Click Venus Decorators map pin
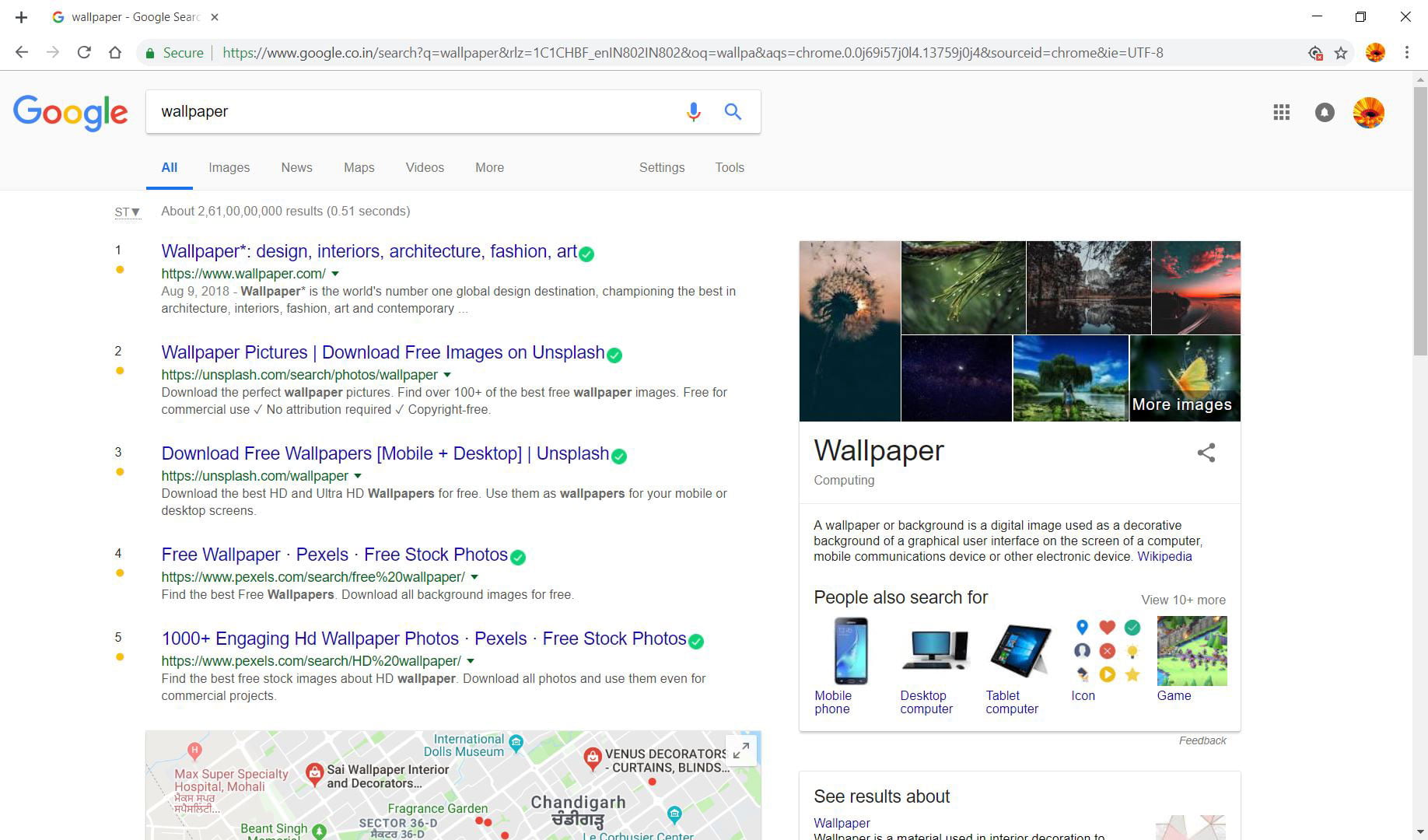The width and height of the screenshot is (1428, 840). [593, 758]
